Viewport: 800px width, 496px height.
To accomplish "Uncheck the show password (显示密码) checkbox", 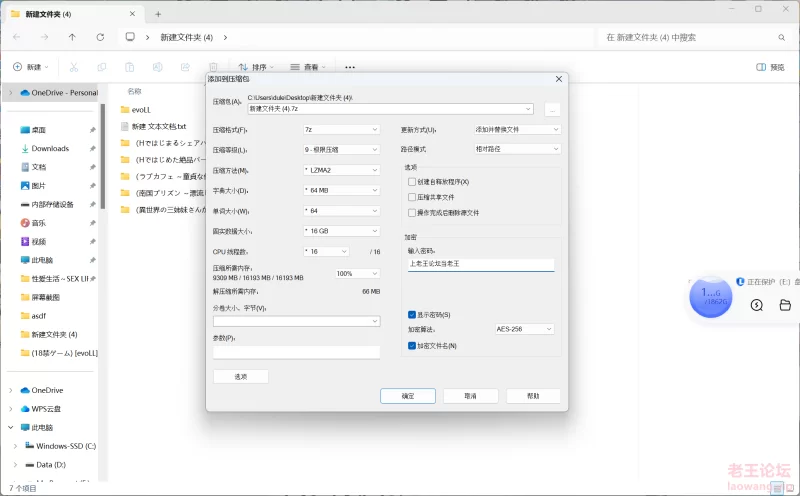I will (x=412, y=314).
